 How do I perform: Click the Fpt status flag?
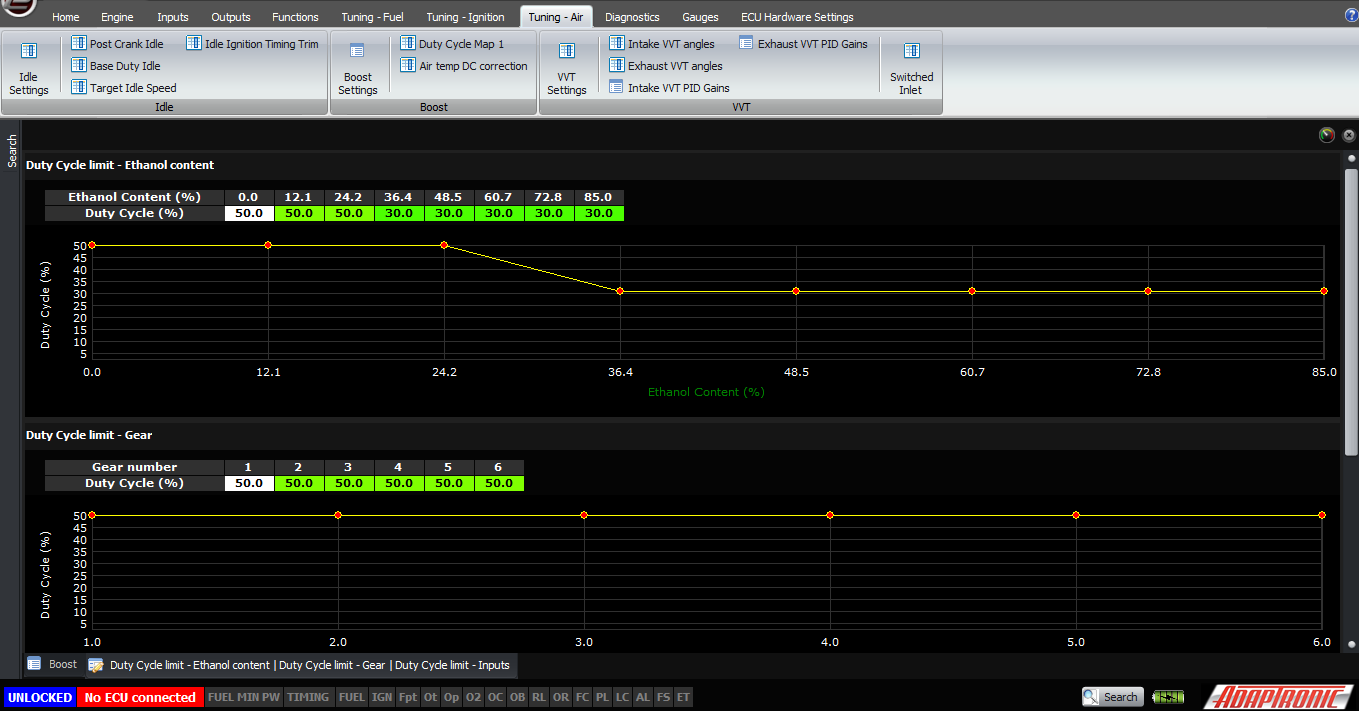click(408, 697)
